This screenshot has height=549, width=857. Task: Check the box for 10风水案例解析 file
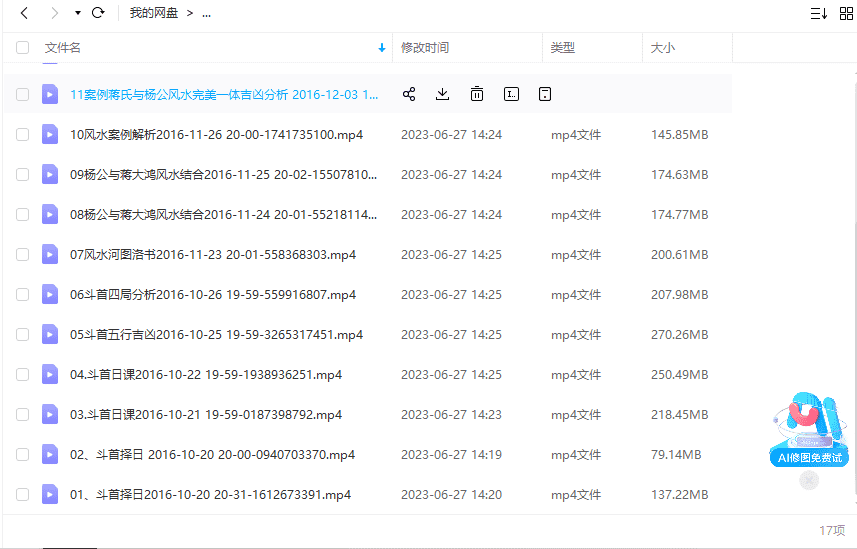coord(23,134)
